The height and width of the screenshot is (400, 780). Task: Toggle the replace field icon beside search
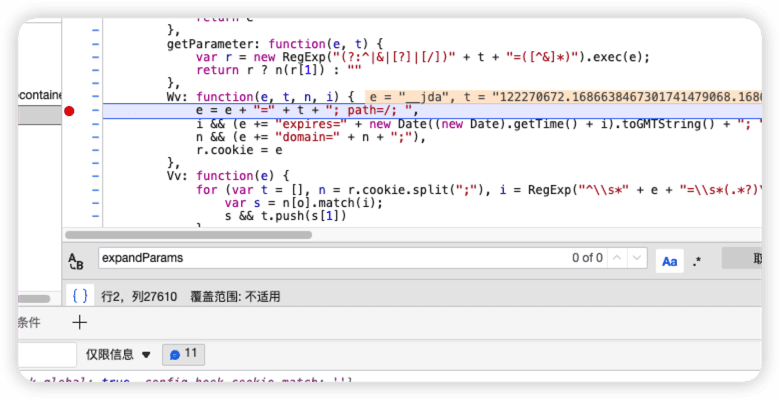(76, 260)
